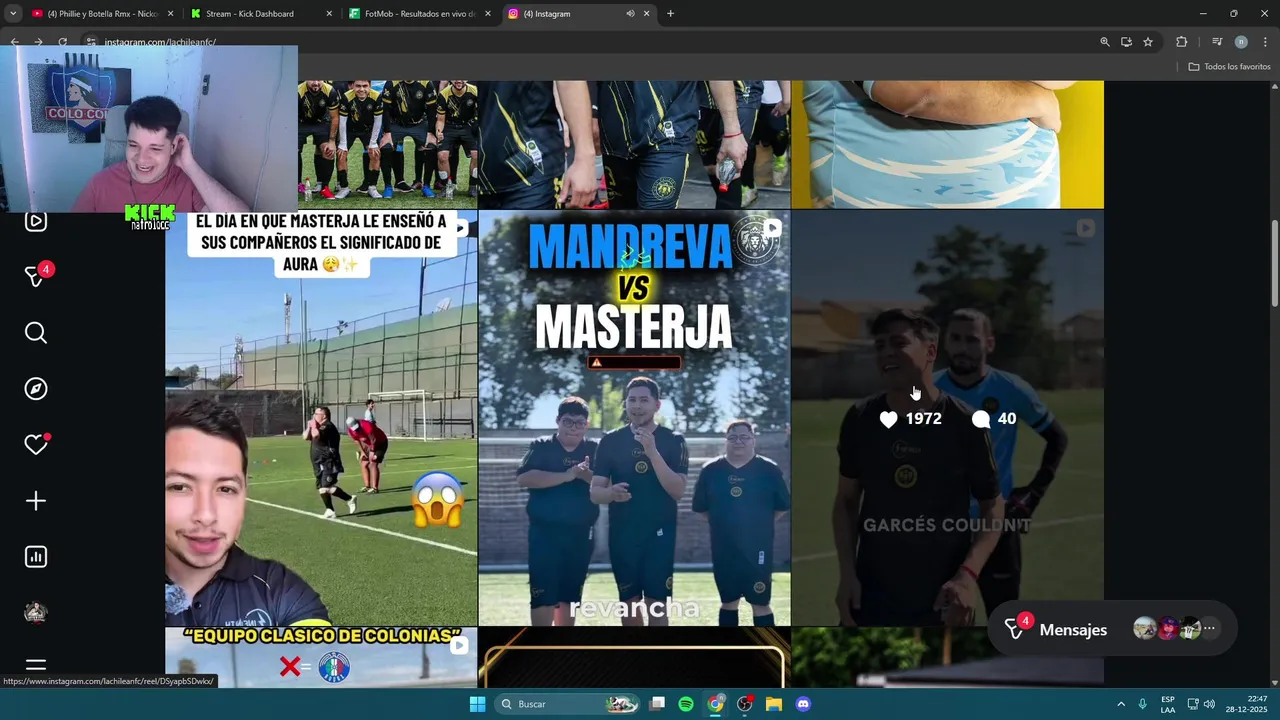Viewport: 1280px width, 720px height.
Task: Click the install app icon in address bar
Action: pyautogui.click(x=1126, y=42)
